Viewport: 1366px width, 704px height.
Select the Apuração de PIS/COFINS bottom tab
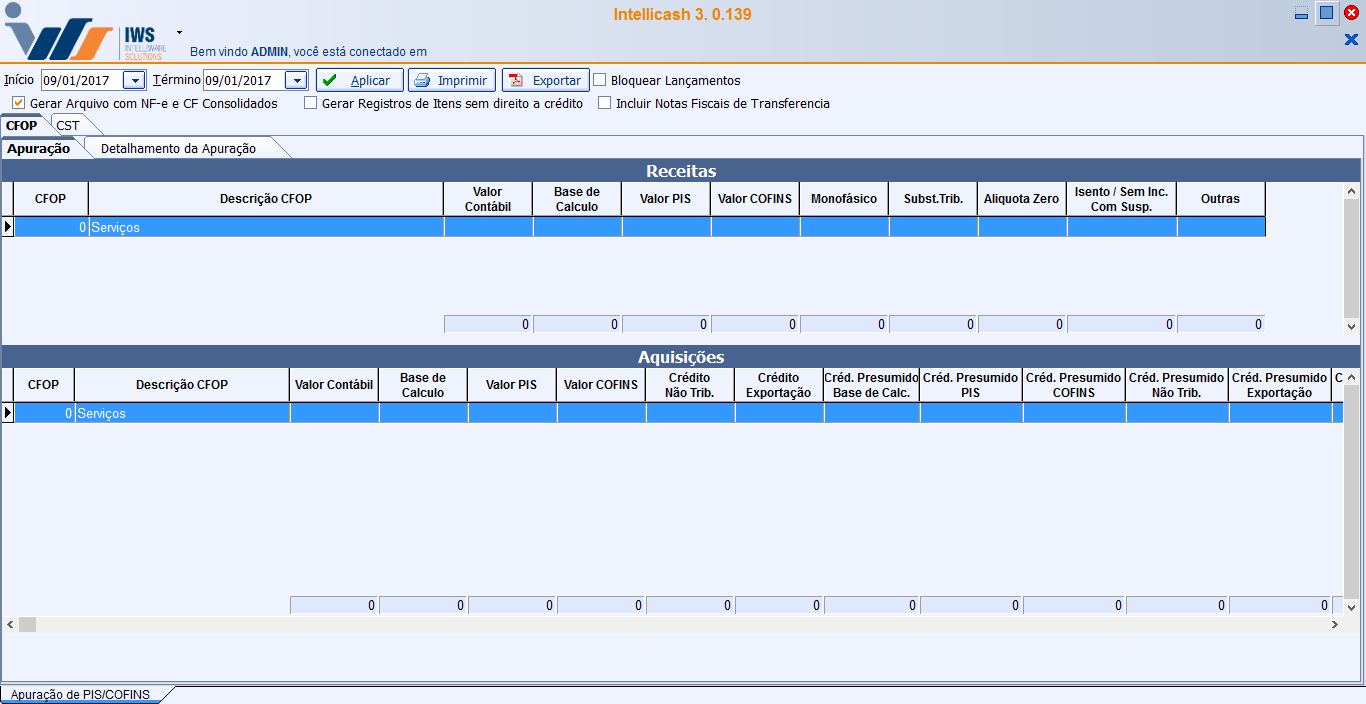coord(80,695)
